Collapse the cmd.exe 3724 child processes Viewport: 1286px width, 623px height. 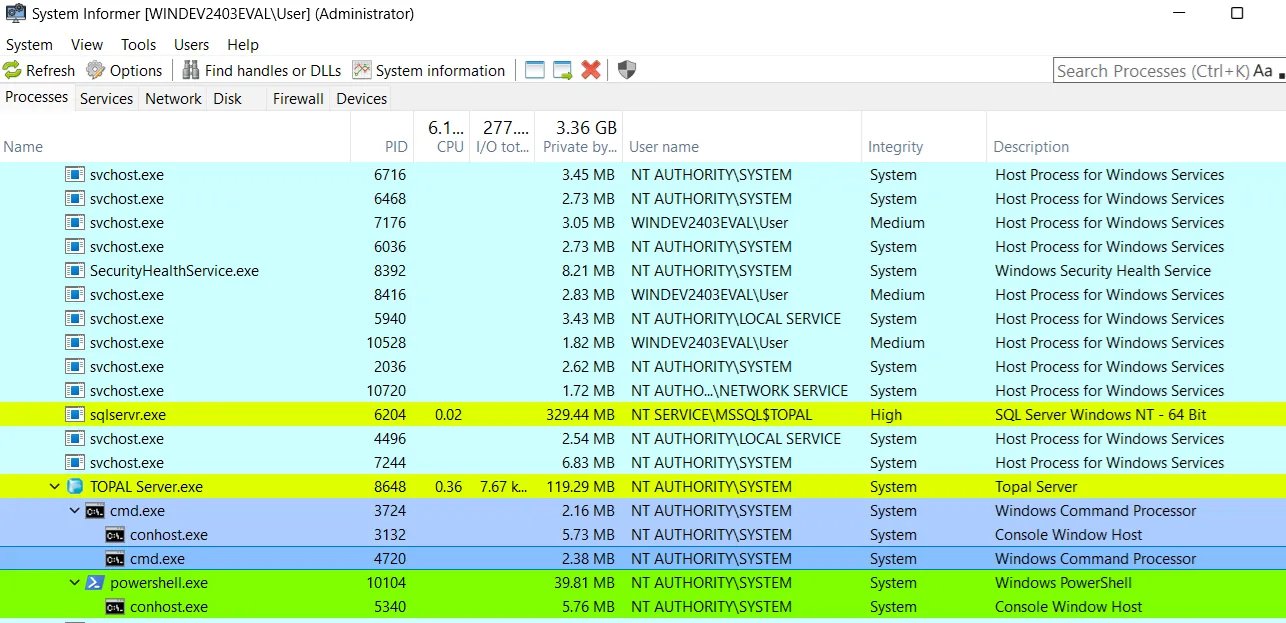pos(75,511)
